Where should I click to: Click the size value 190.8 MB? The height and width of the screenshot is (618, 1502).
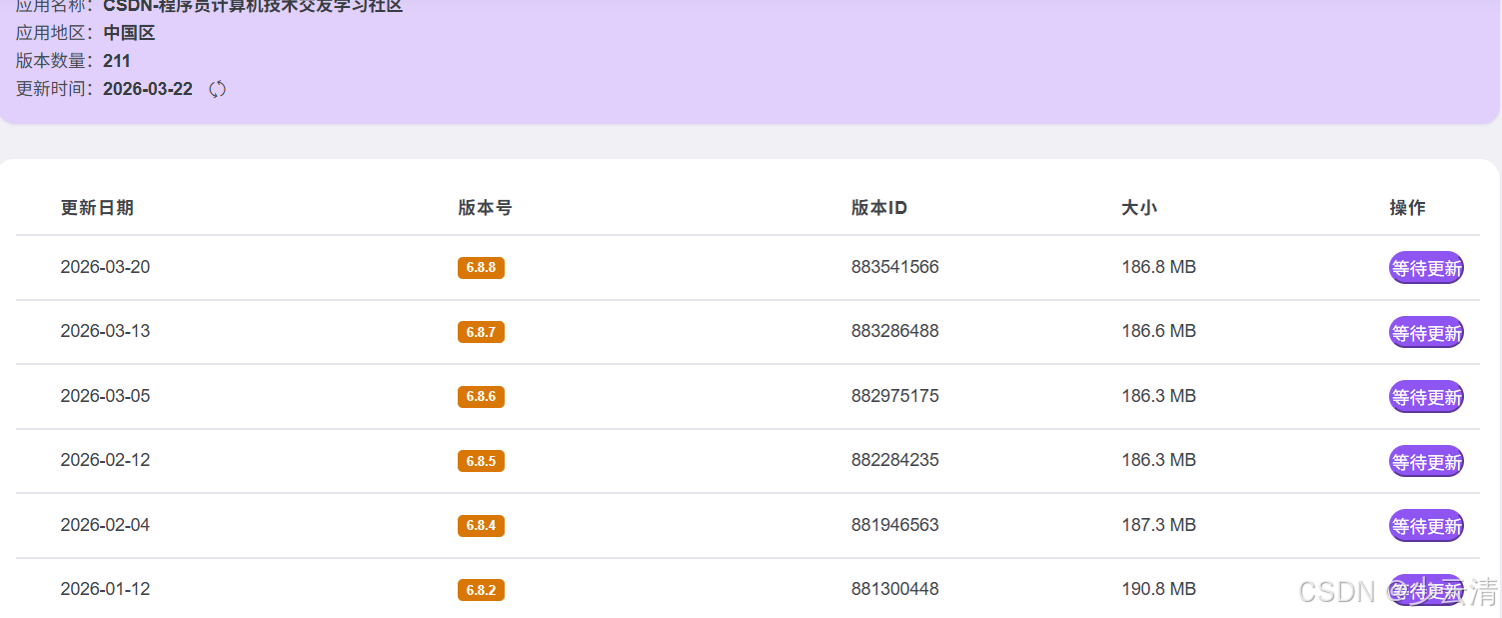coord(1159,589)
